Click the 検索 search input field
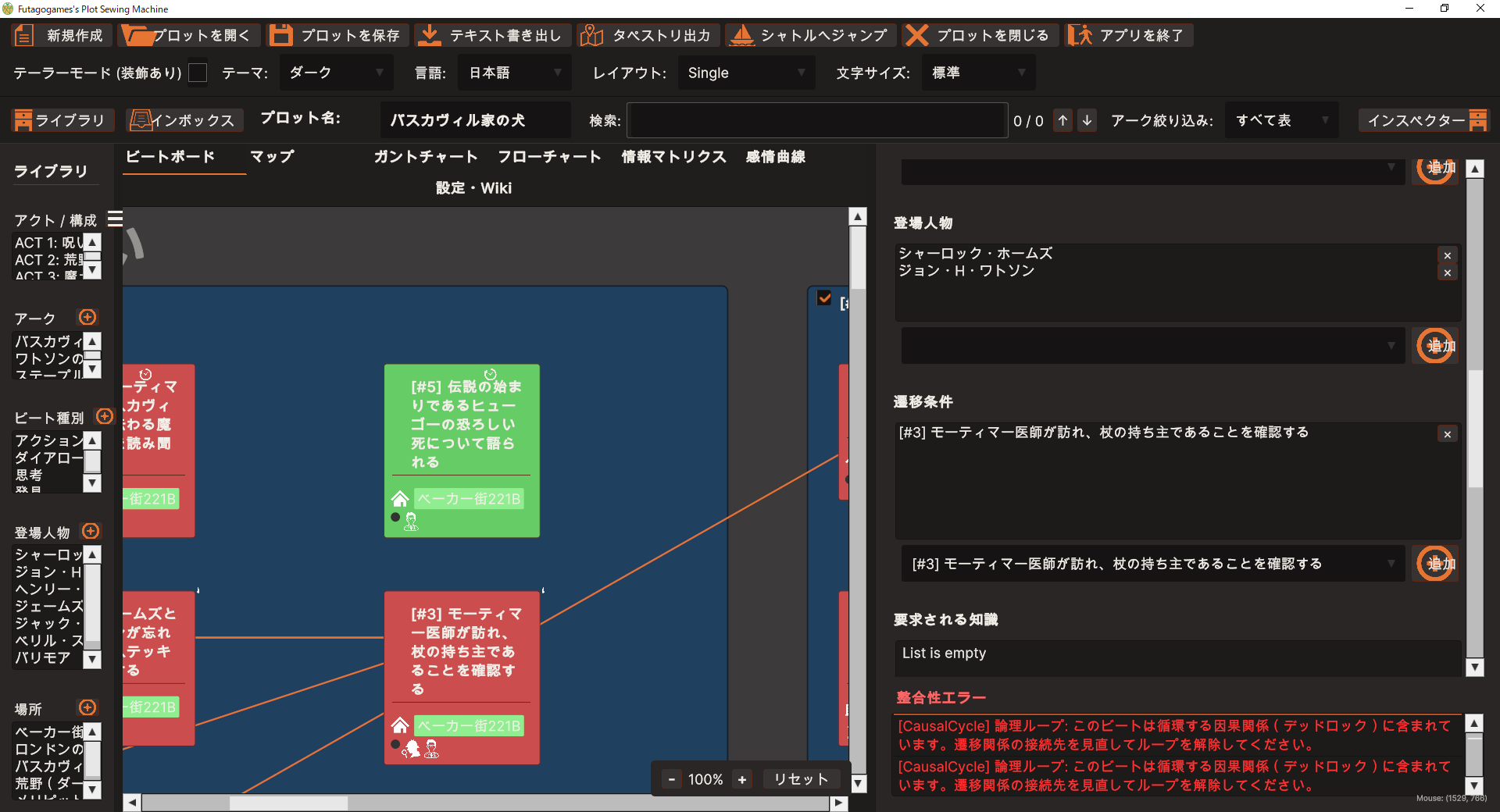Viewport: 1500px width, 812px height. pos(817,120)
